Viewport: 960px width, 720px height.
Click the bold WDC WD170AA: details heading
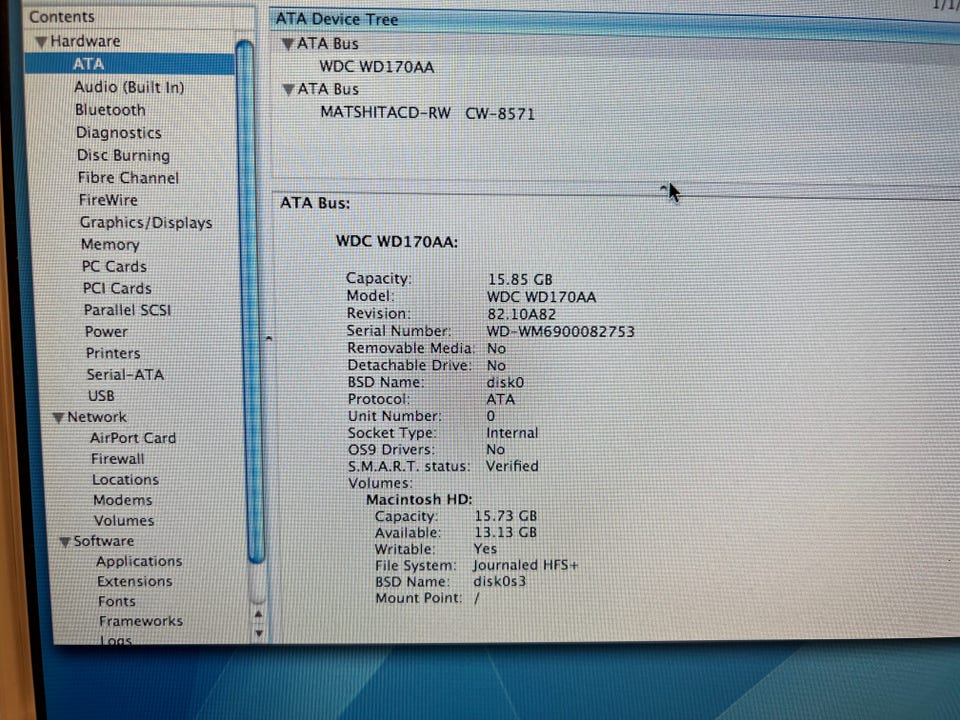[397, 242]
